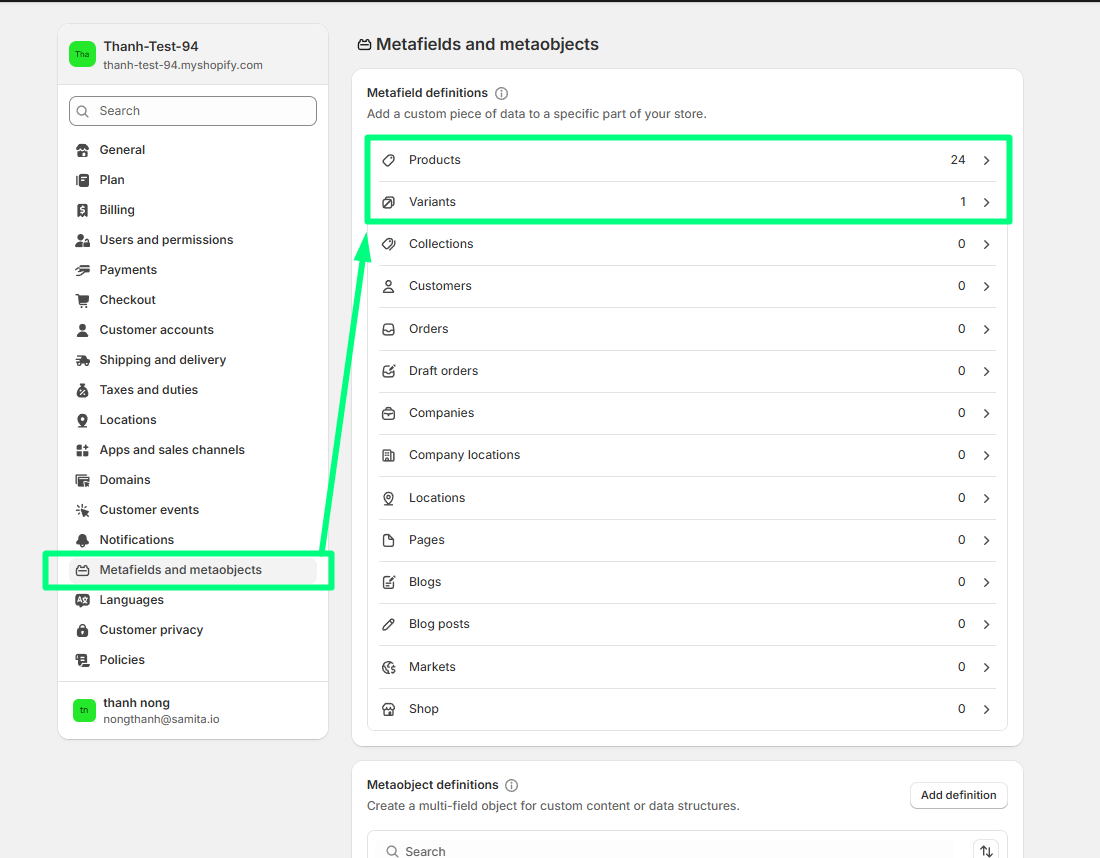Select Languages in the sidebar
1100x858 pixels.
[x=131, y=600]
